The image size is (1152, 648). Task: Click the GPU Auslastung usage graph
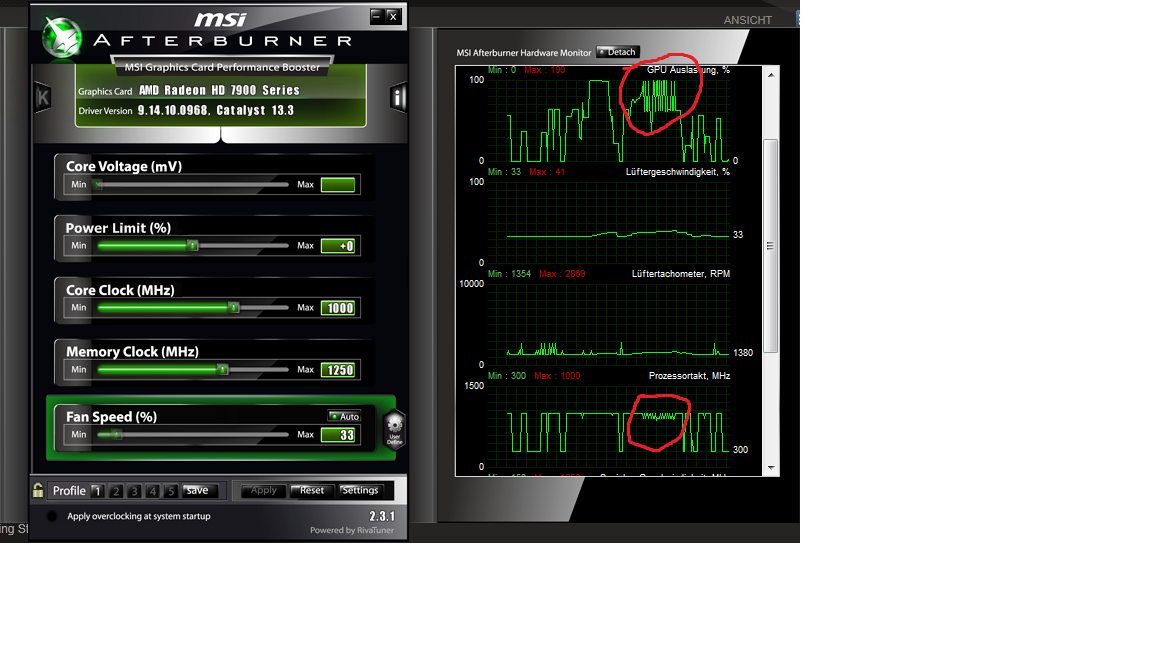[608, 120]
